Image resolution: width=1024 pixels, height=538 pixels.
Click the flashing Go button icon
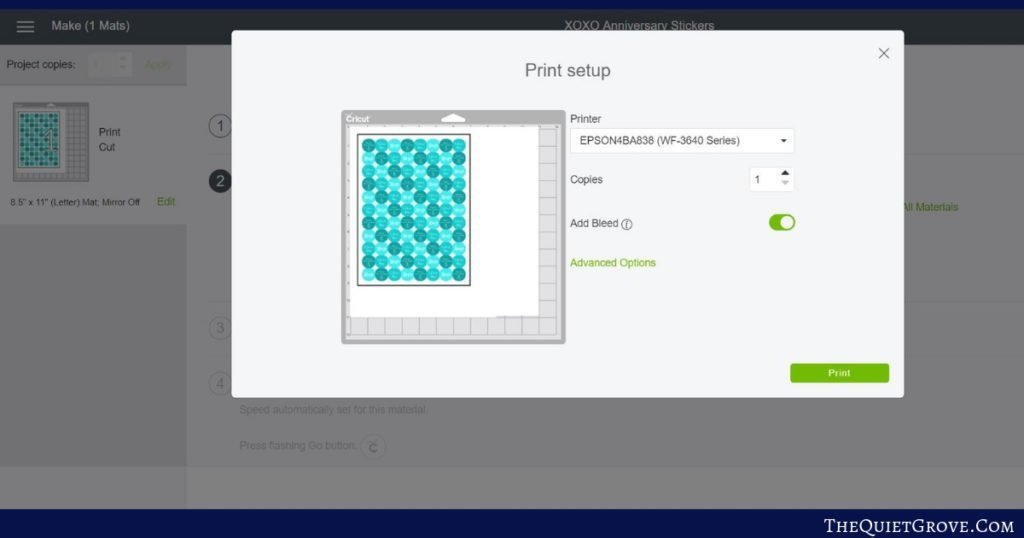pos(373,447)
